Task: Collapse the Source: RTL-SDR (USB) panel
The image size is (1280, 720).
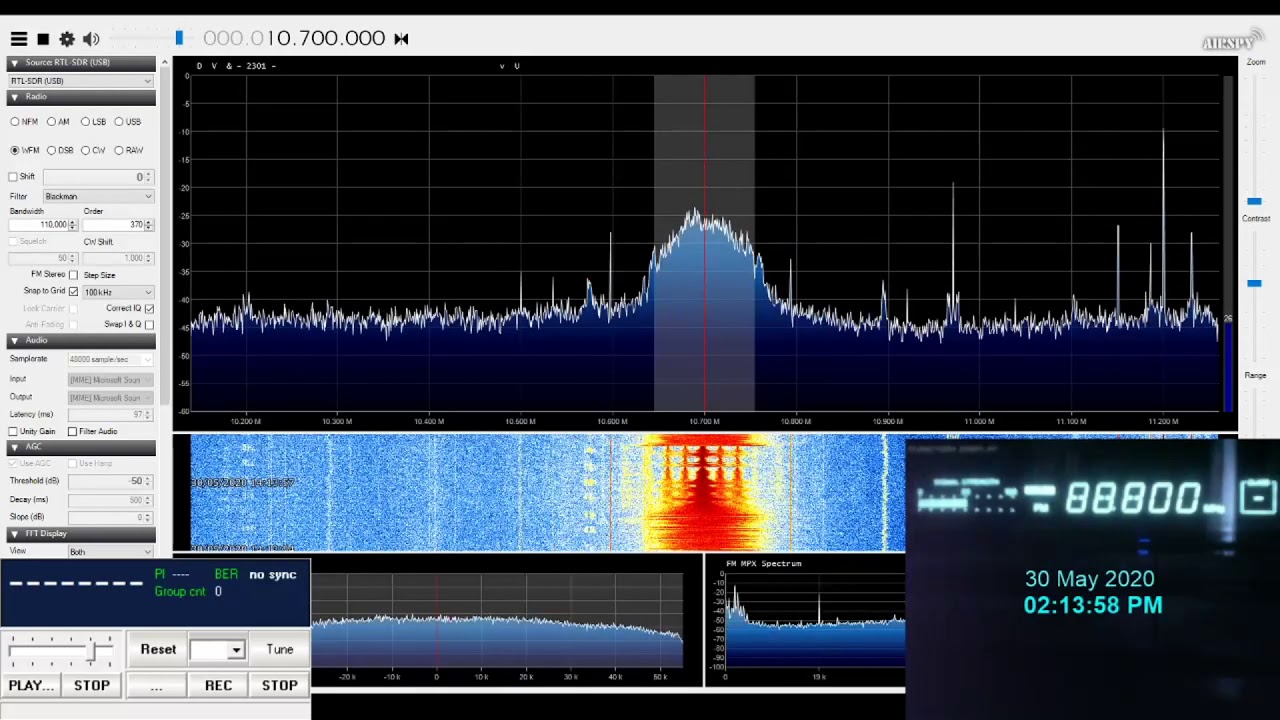Action: point(81,62)
